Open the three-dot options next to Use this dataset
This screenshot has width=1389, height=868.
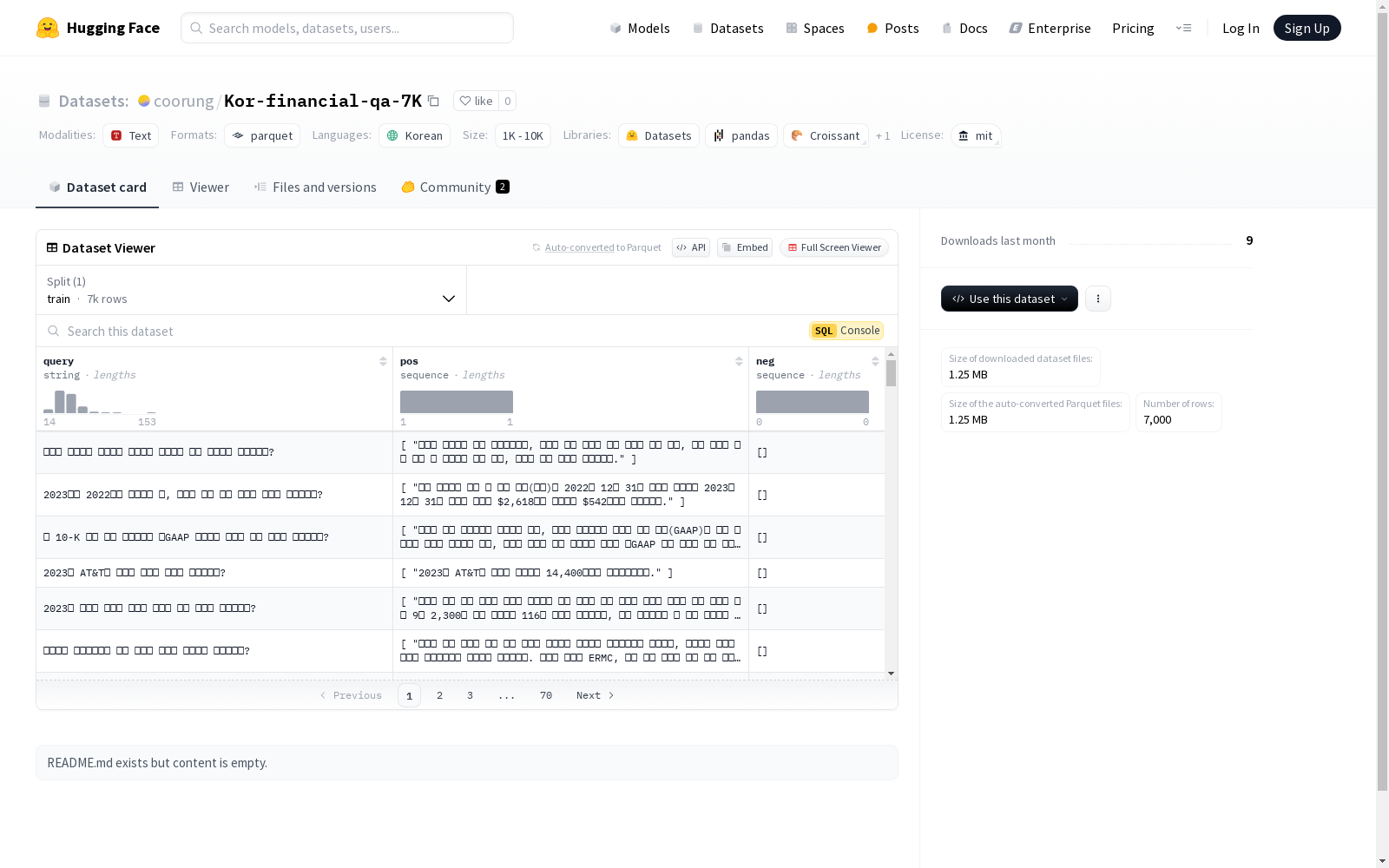(x=1097, y=299)
